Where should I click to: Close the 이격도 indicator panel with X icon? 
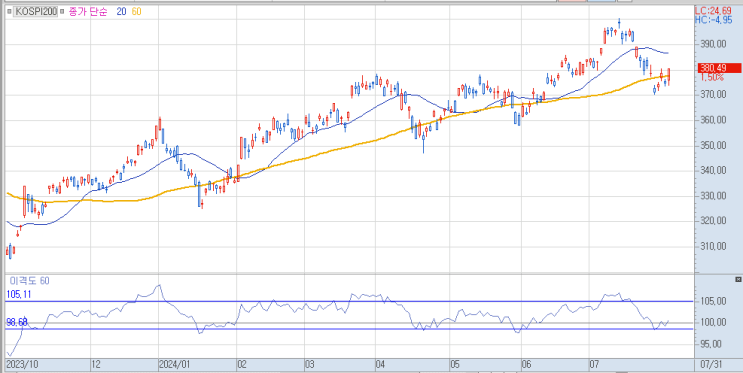coord(738,280)
